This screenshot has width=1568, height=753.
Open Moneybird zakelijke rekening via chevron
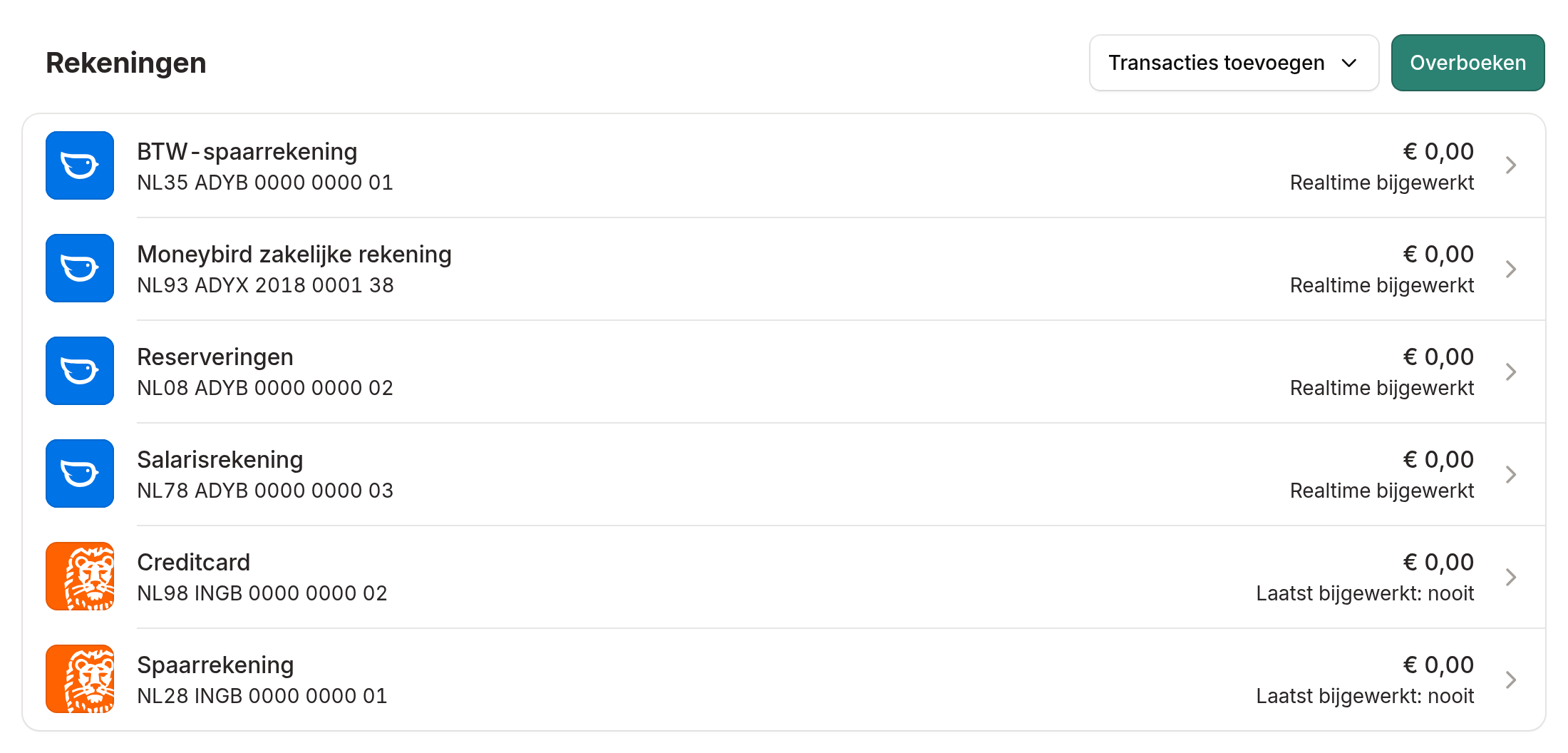1510,269
